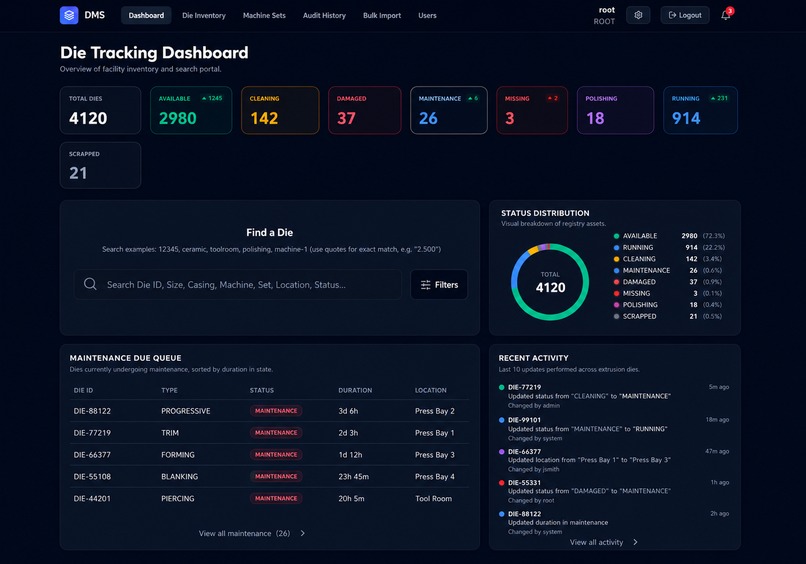Screen dimensions: 806x564
Task: Click the DMS stacked-layers logo icon
Action: click(69, 15)
